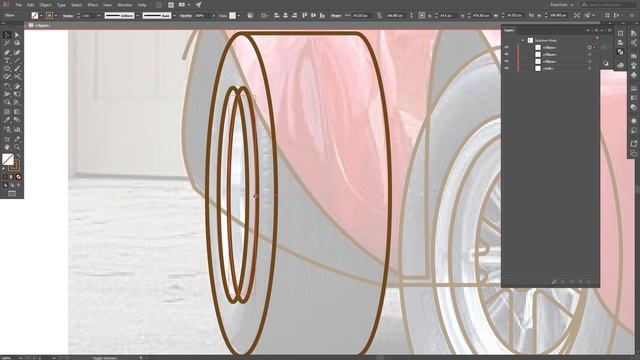640x360 pixels.
Task: Open the Essentials workspace switcher
Action: [x=562, y=5]
